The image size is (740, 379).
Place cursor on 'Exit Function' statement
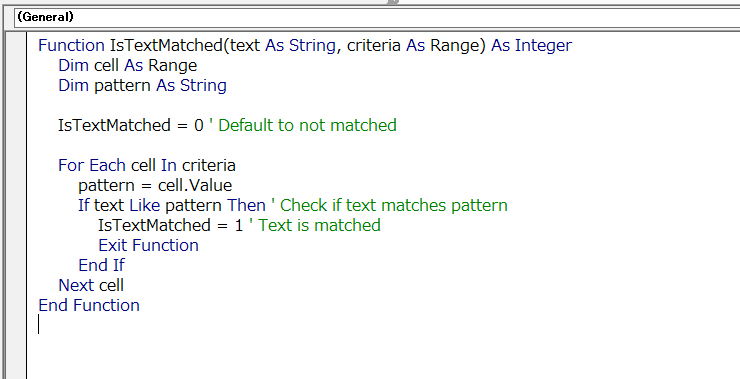[x=148, y=245]
